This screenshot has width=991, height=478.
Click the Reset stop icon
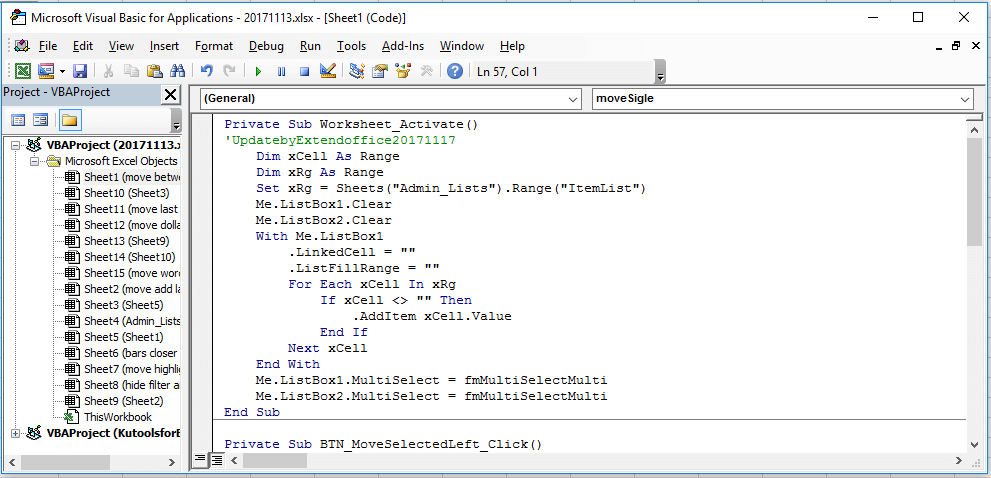(x=304, y=71)
